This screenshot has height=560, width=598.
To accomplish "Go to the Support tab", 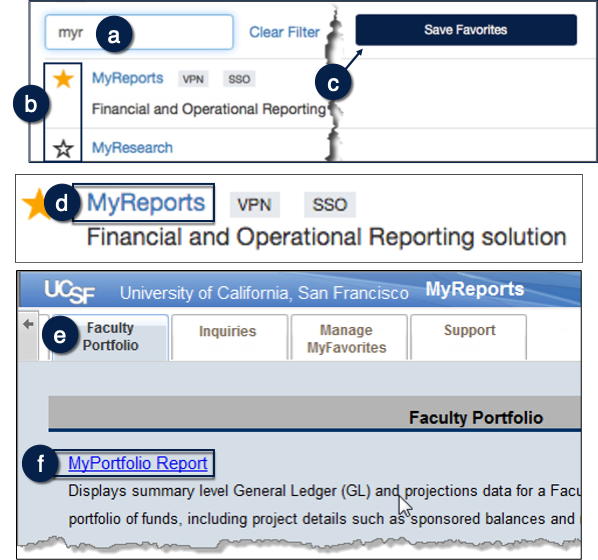I will (469, 336).
